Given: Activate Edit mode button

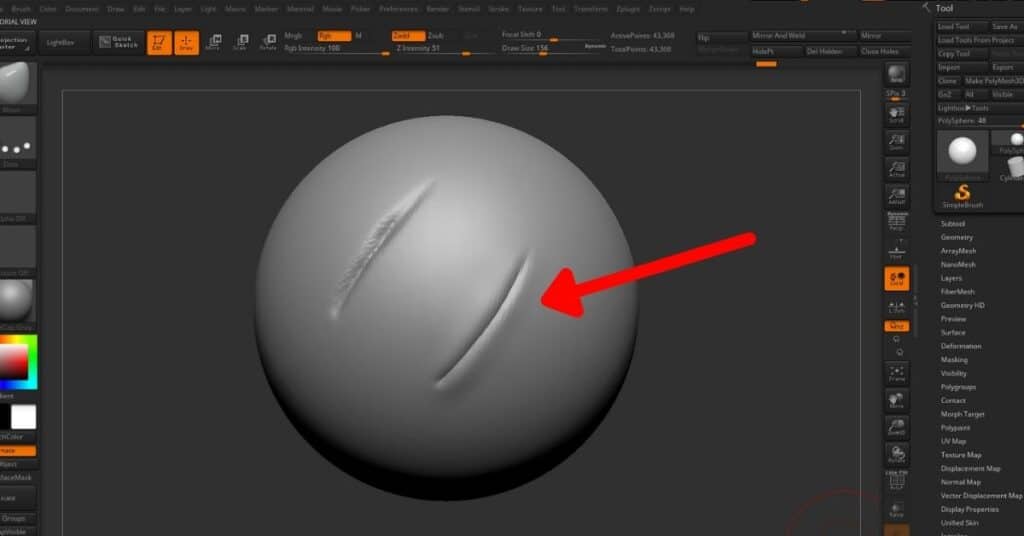Looking at the screenshot, I should [159, 42].
